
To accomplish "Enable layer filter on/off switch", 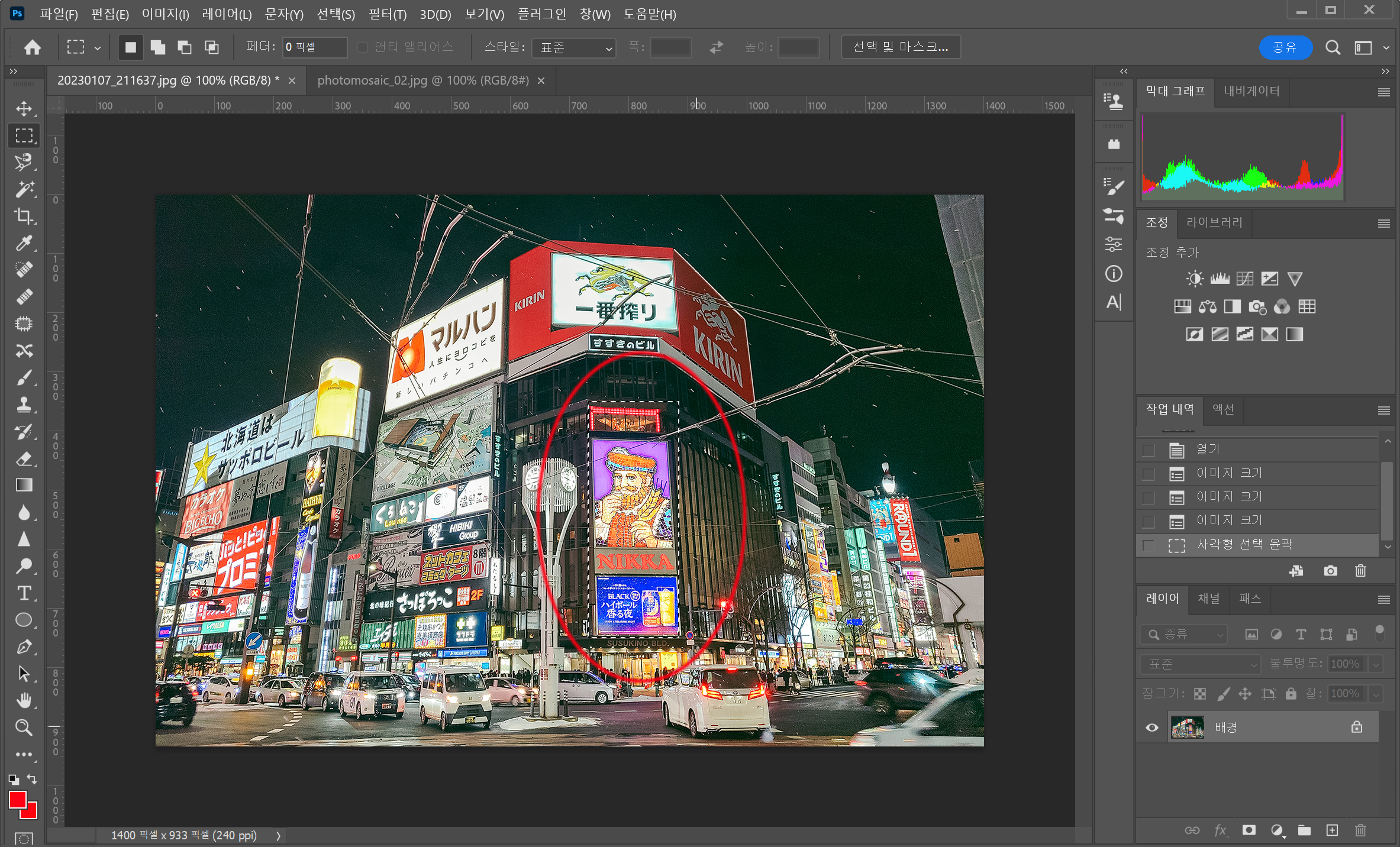I will click(1379, 633).
